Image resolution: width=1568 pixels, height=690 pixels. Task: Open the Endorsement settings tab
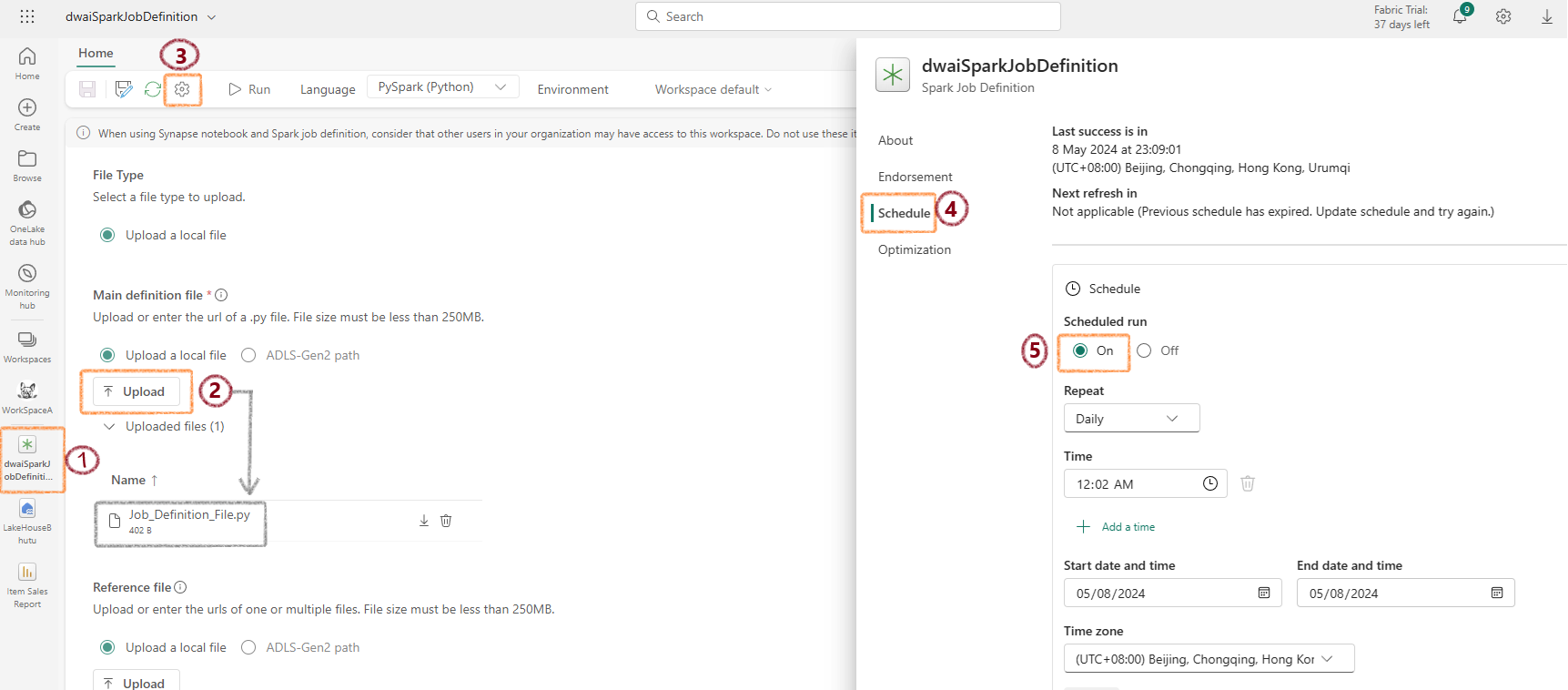point(916,177)
